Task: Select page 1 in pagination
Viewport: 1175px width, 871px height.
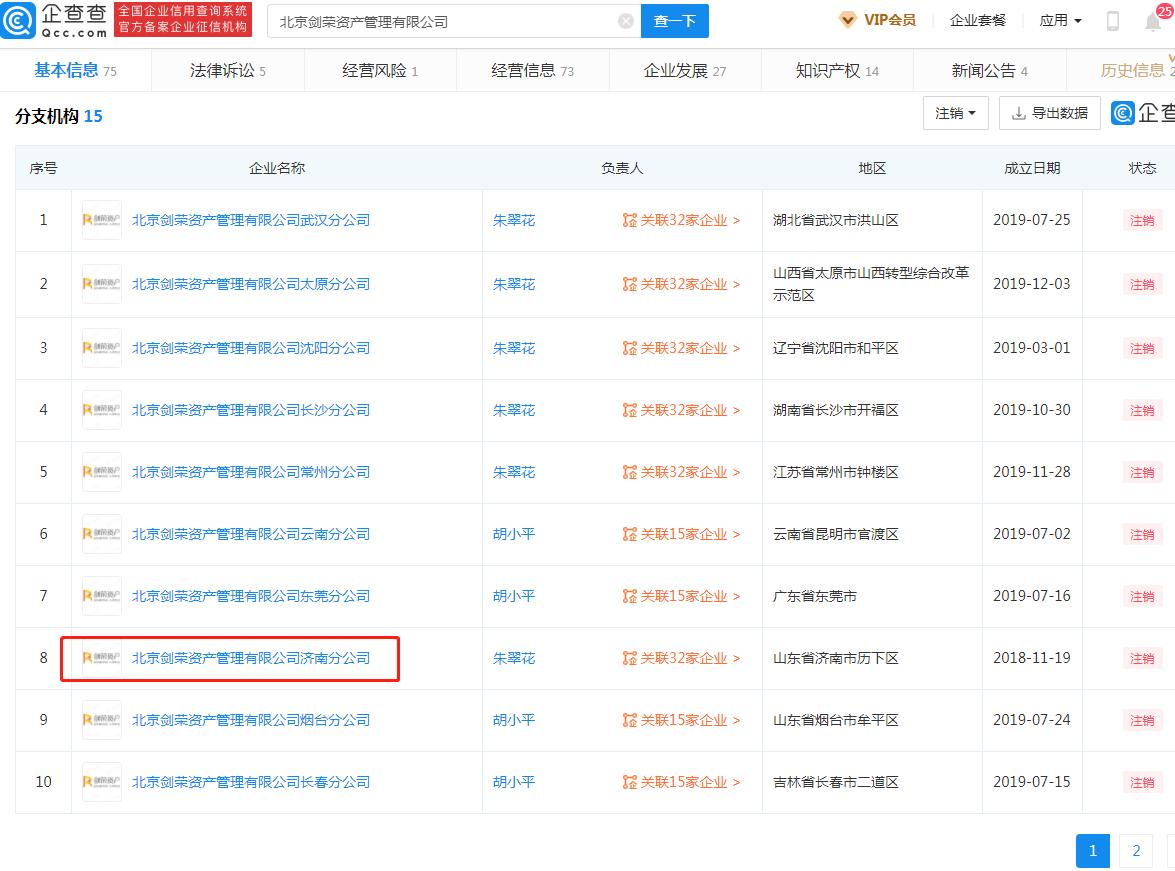Action: (1093, 851)
